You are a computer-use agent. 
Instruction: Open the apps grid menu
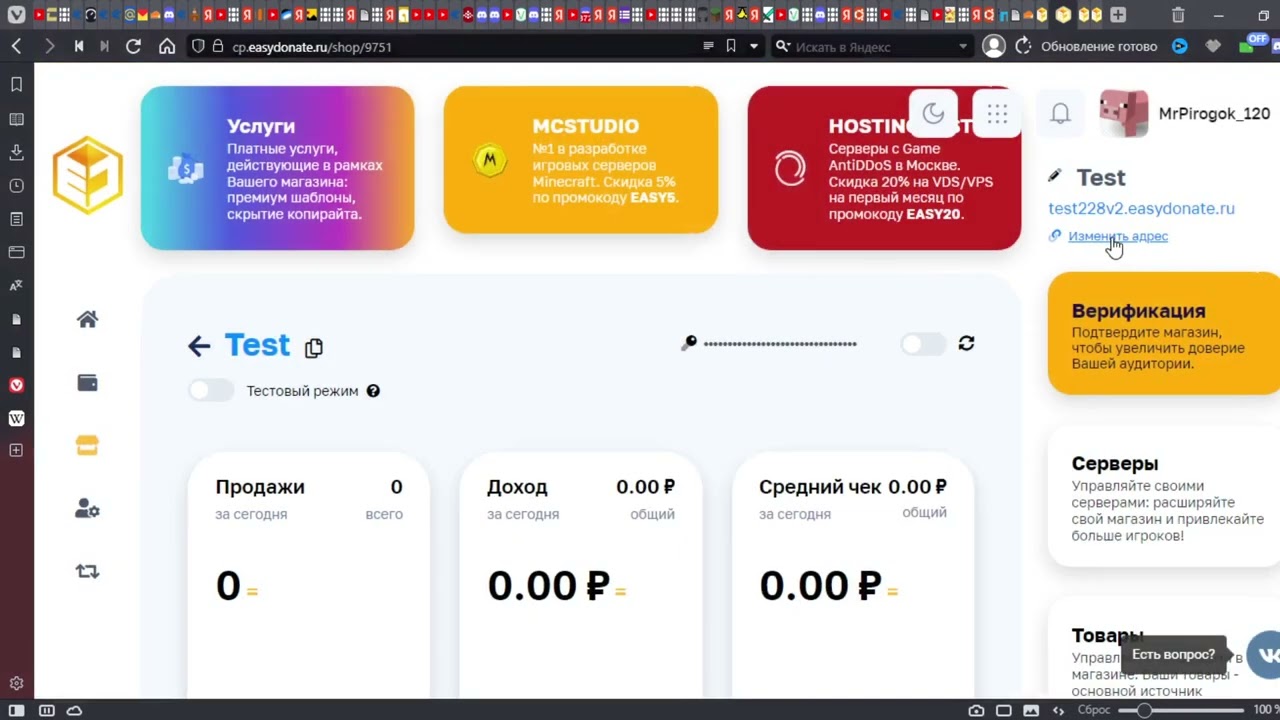tap(997, 114)
